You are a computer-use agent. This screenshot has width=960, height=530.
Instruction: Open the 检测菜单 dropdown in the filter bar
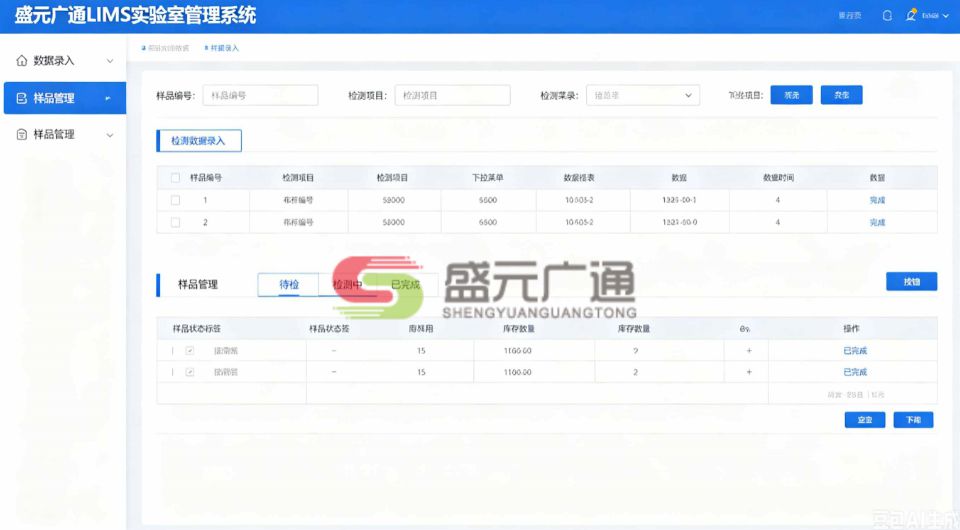(643, 95)
